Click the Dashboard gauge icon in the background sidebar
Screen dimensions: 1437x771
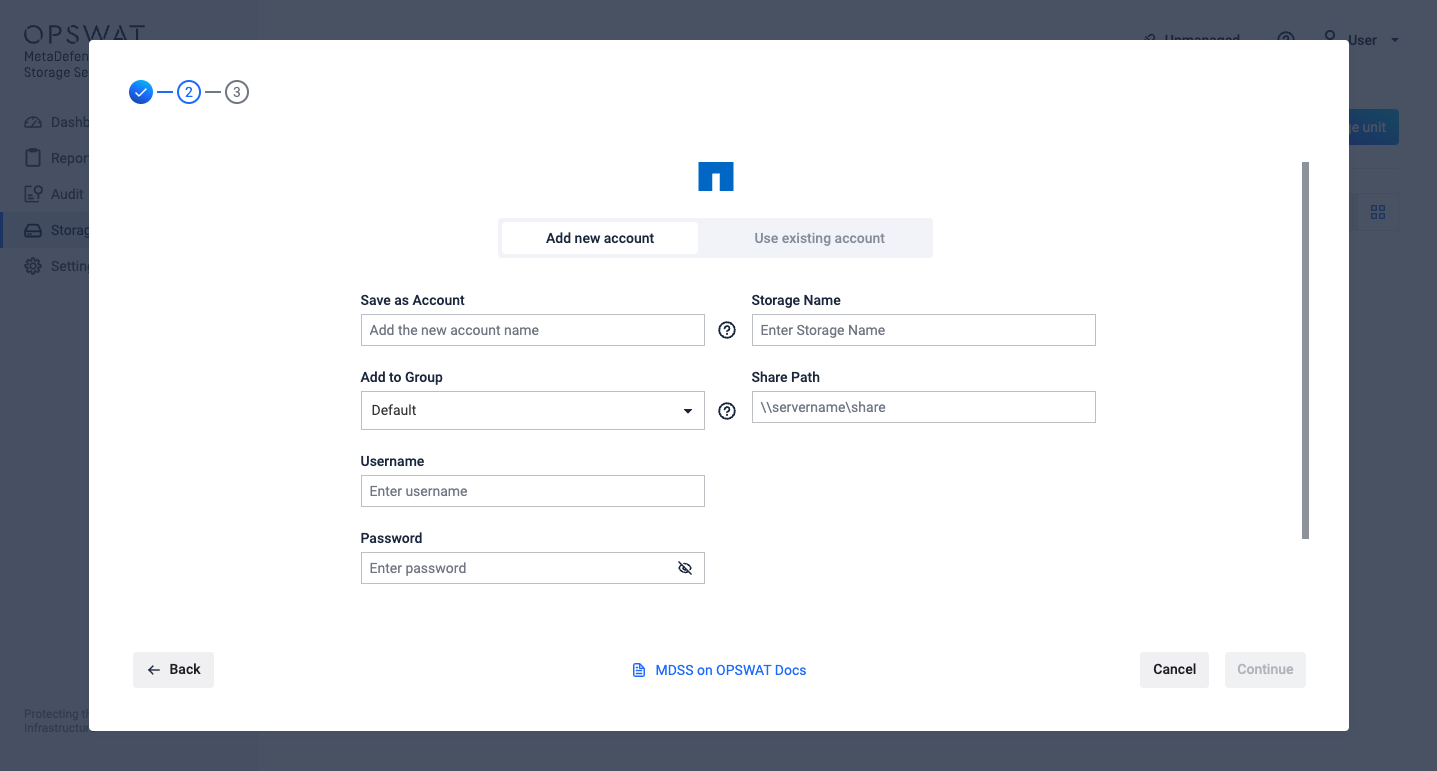click(33, 122)
